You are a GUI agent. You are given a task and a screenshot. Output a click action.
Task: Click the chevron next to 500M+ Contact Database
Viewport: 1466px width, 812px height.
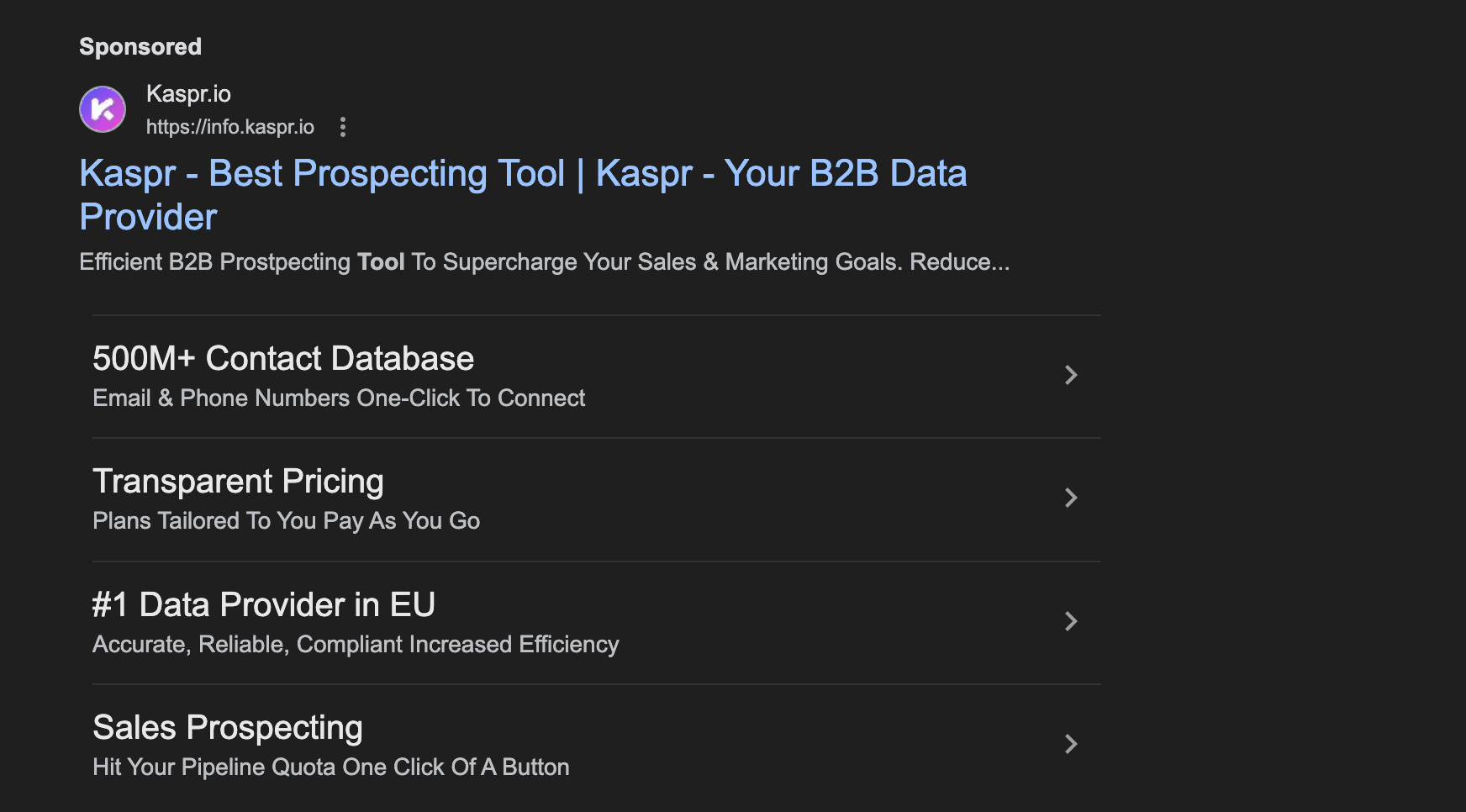pos(1071,376)
